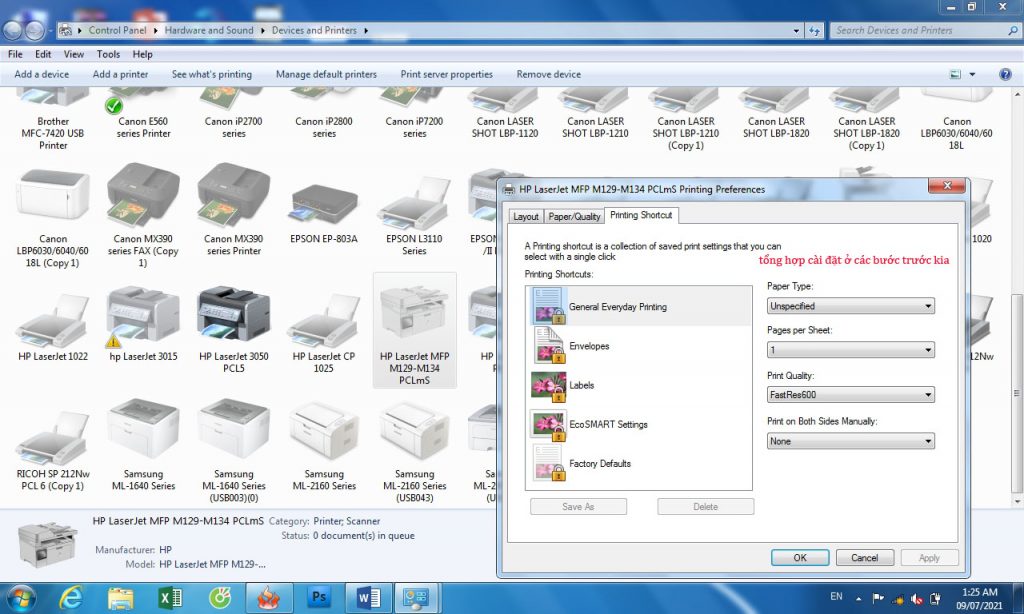Refresh the Devices and Printers address bar
1024x614 pixels.
pos(814,30)
